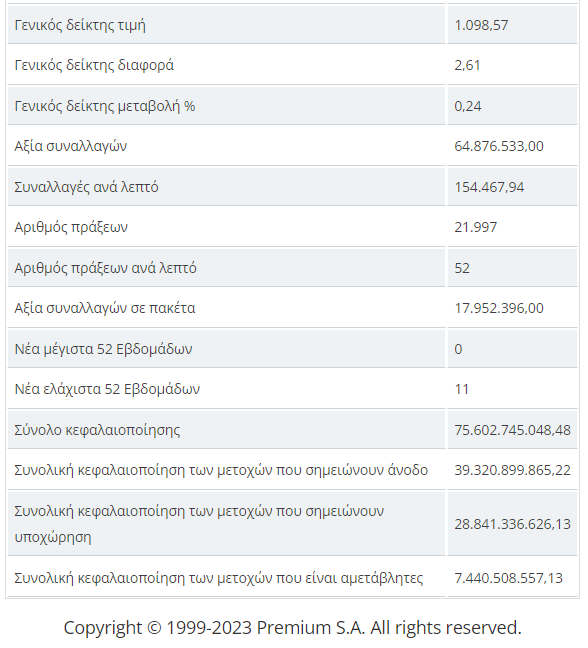588x648 pixels.
Task: Select the 21.997 trades value
Action: coord(476,227)
